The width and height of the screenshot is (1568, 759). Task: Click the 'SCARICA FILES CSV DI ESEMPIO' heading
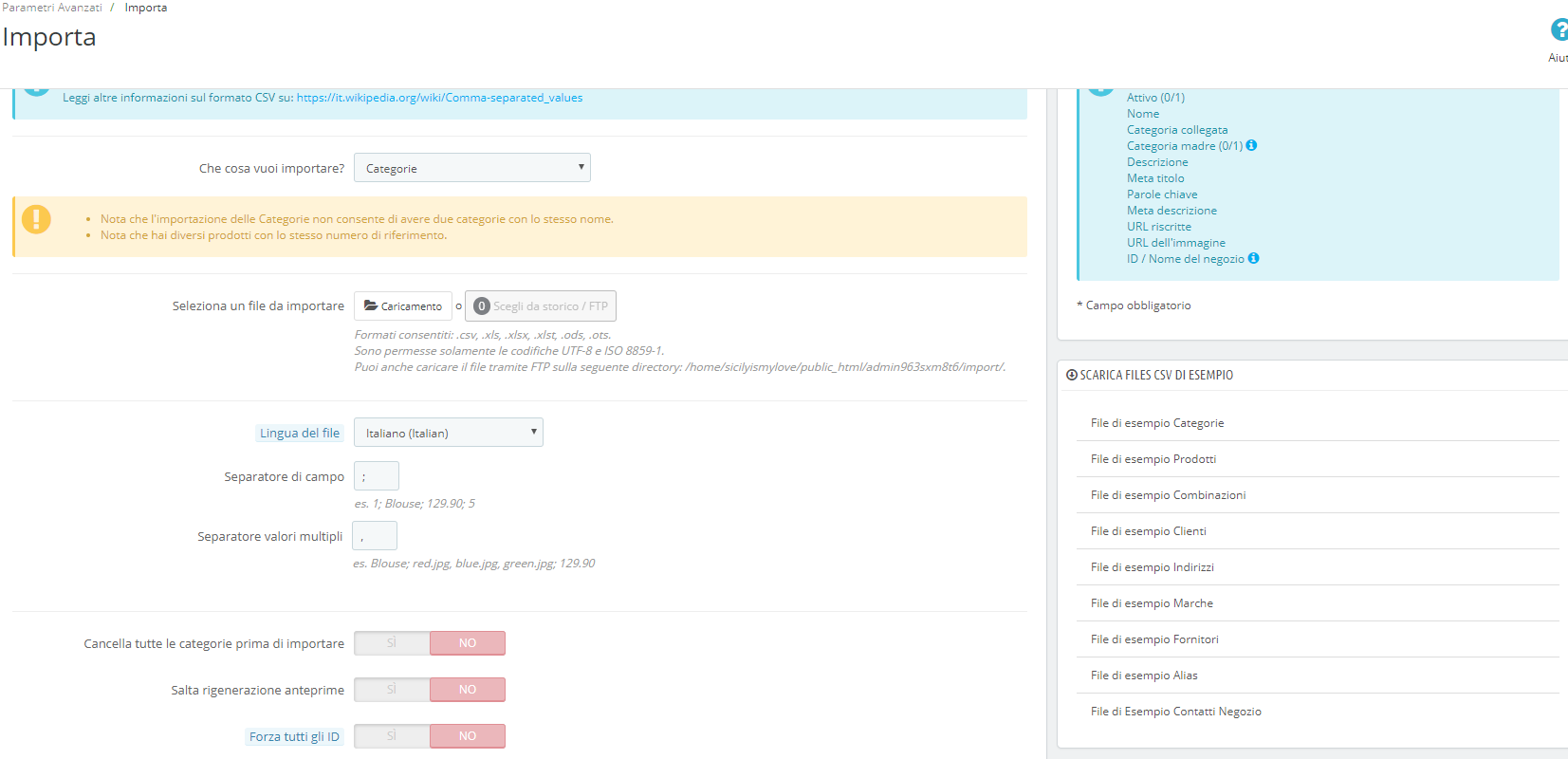(1156, 375)
